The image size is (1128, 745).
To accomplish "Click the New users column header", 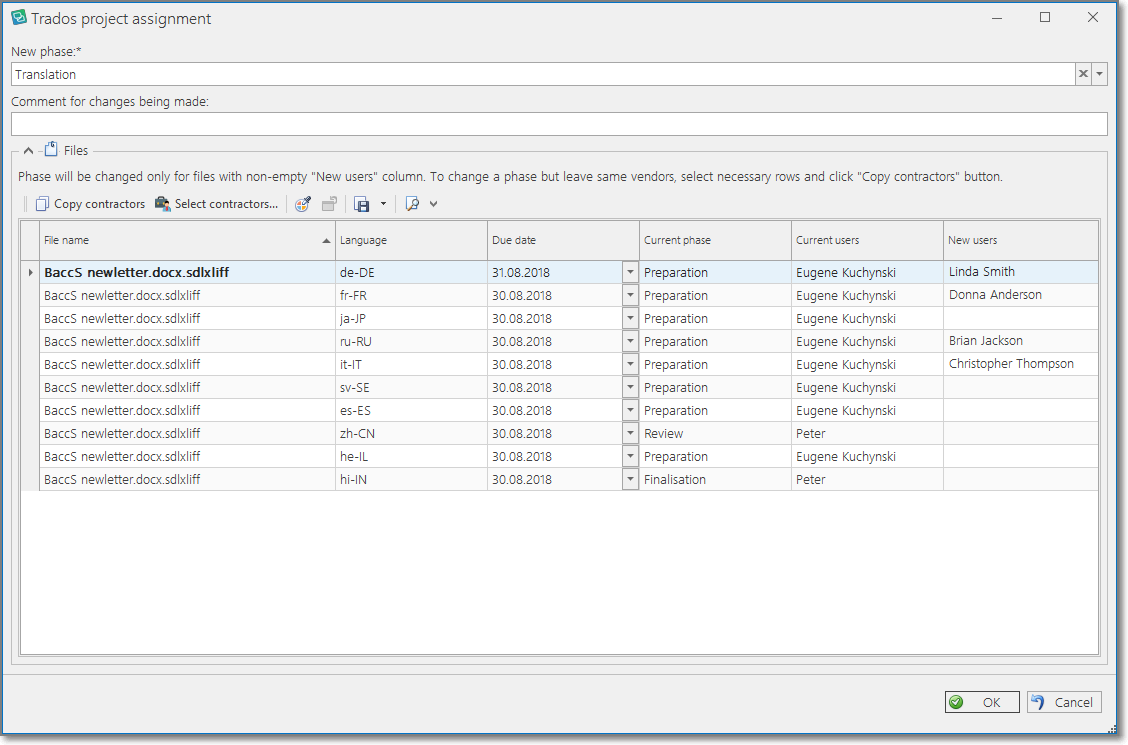I will [x=1021, y=240].
